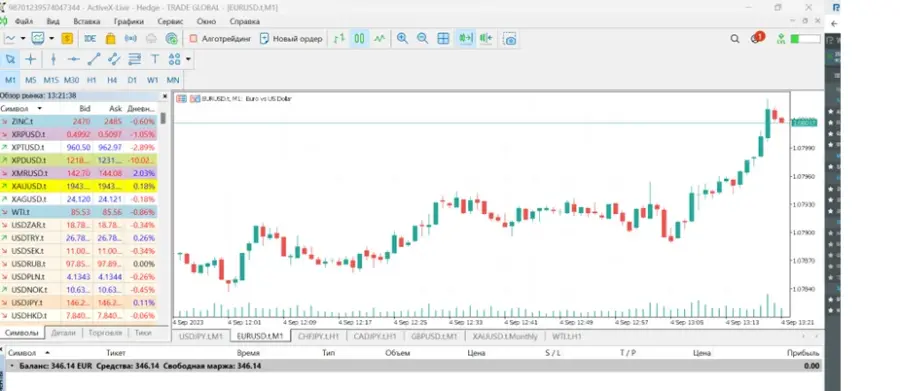Click the Прибыль column header

click(804, 353)
